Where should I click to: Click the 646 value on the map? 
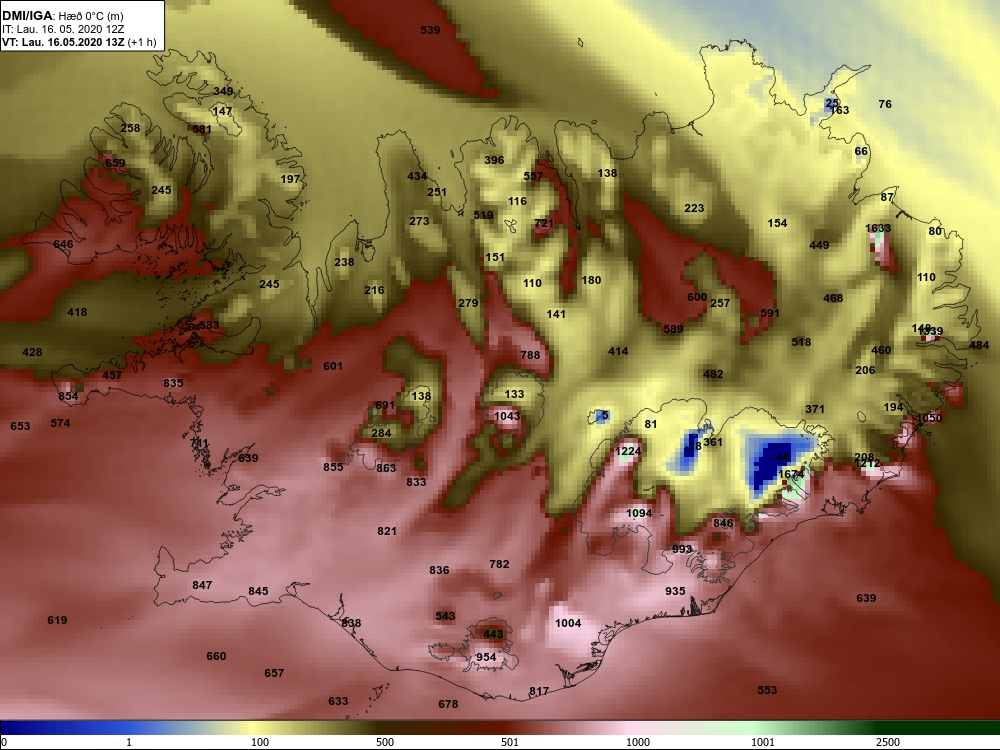tap(63, 244)
